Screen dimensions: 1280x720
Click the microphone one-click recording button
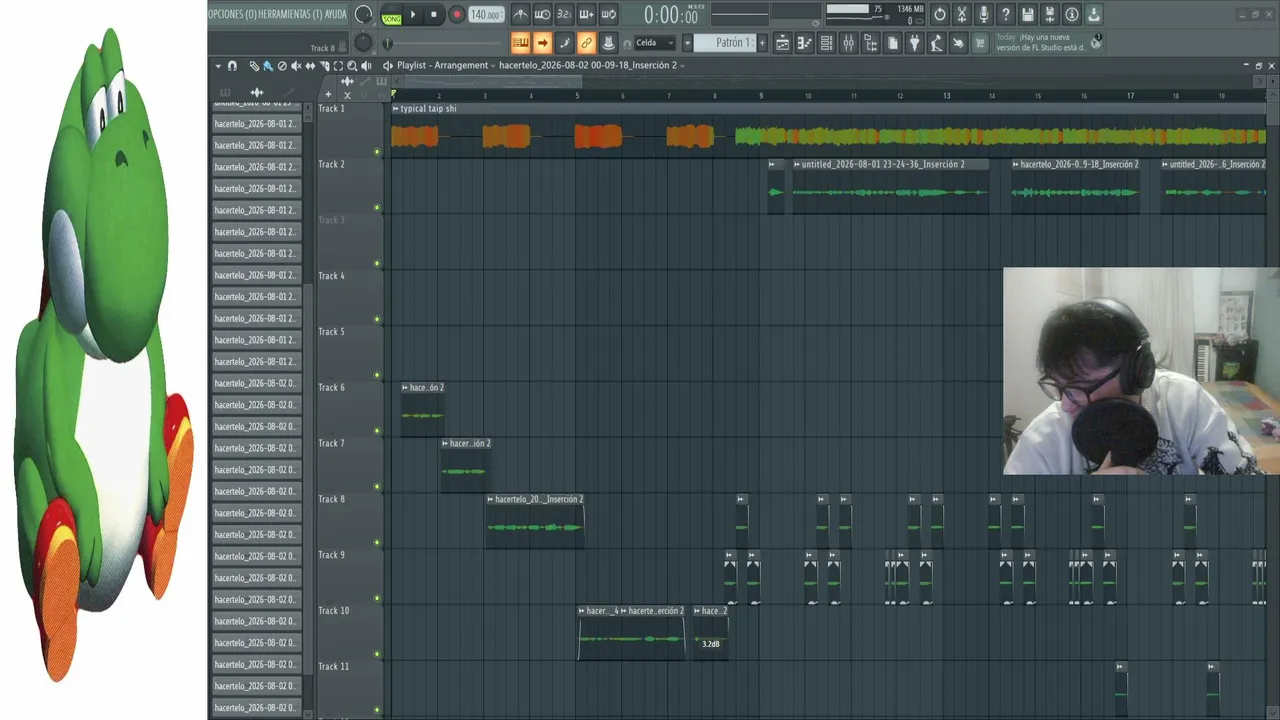coord(983,14)
